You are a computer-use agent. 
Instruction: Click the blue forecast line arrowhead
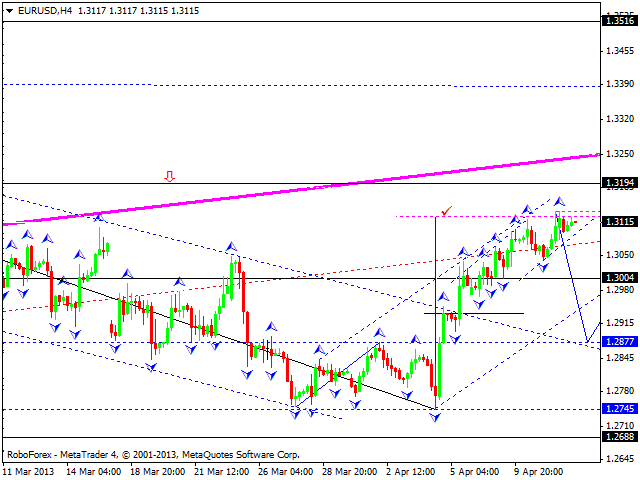coord(596,324)
